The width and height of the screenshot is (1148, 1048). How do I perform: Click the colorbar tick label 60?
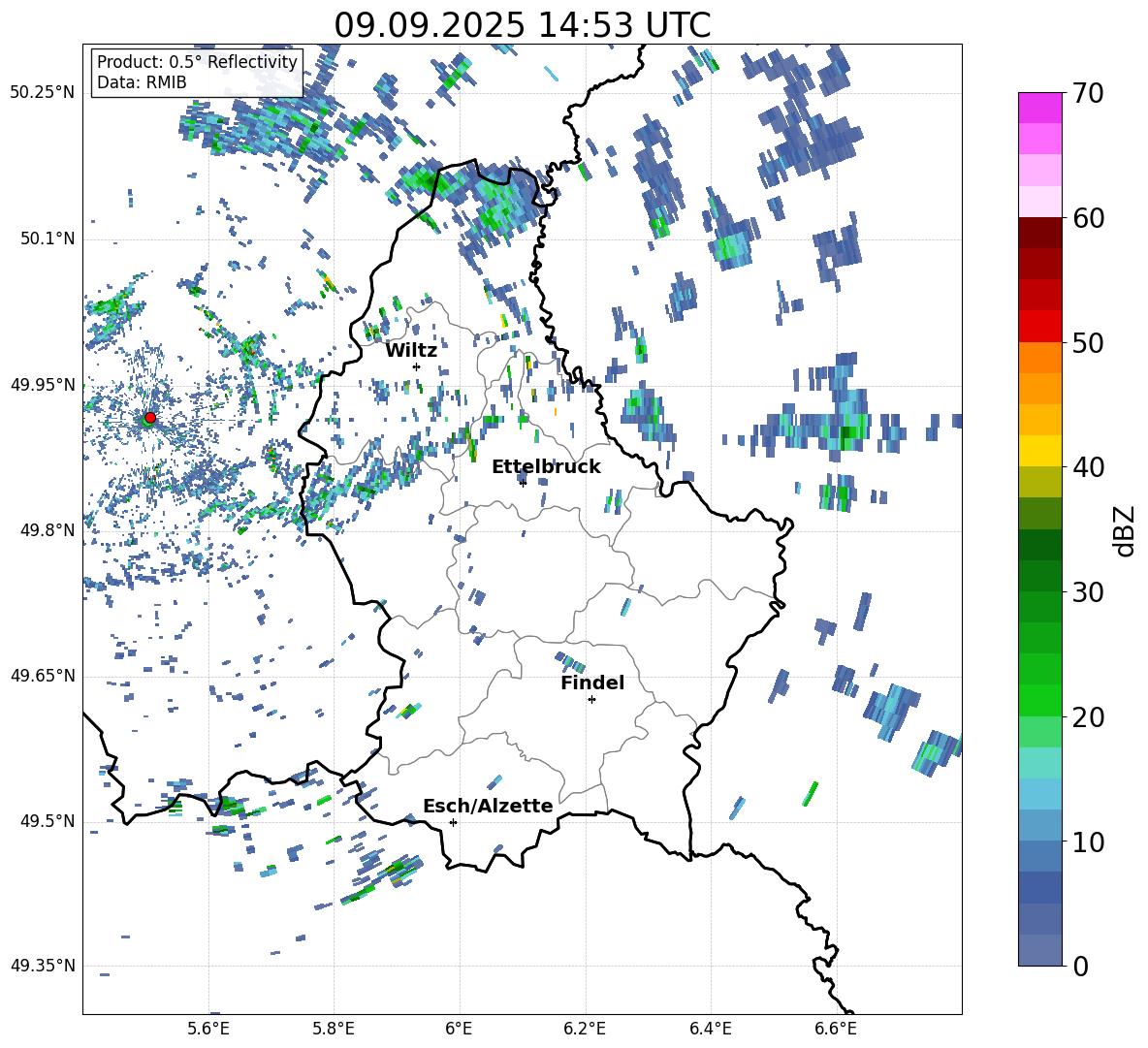pos(1088,218)
